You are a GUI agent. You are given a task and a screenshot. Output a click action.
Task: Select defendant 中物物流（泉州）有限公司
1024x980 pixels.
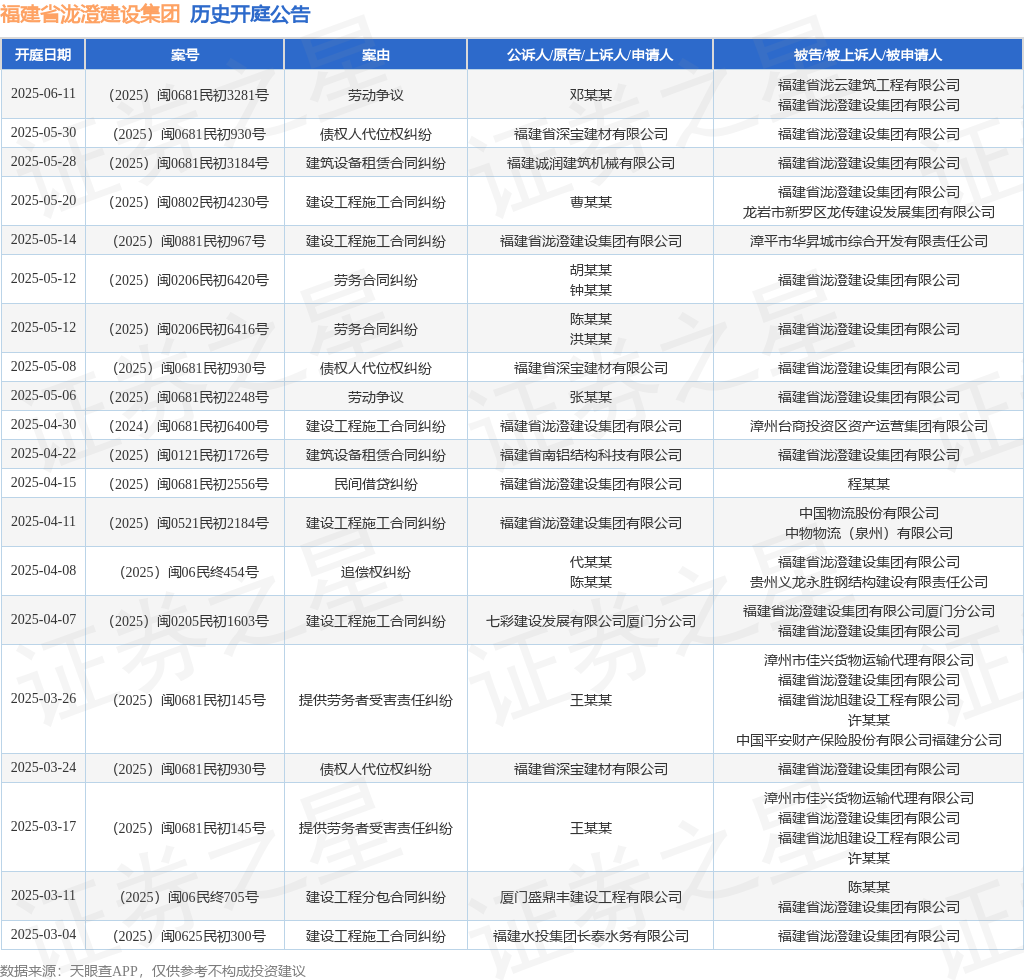[x=869, y=533]
